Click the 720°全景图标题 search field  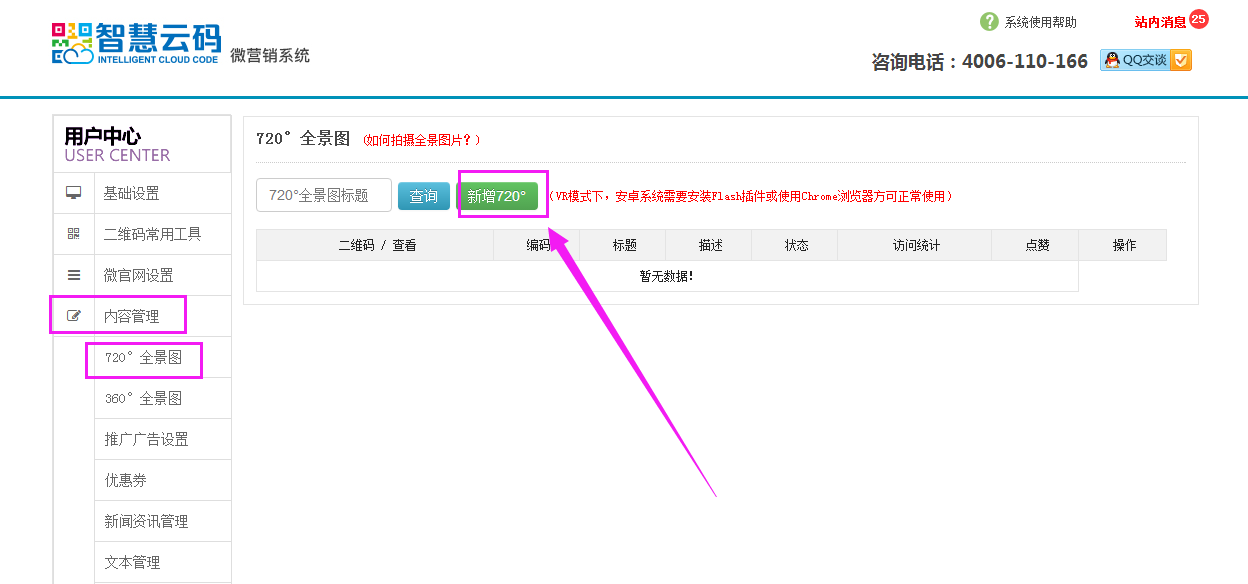tap(324, 195)
